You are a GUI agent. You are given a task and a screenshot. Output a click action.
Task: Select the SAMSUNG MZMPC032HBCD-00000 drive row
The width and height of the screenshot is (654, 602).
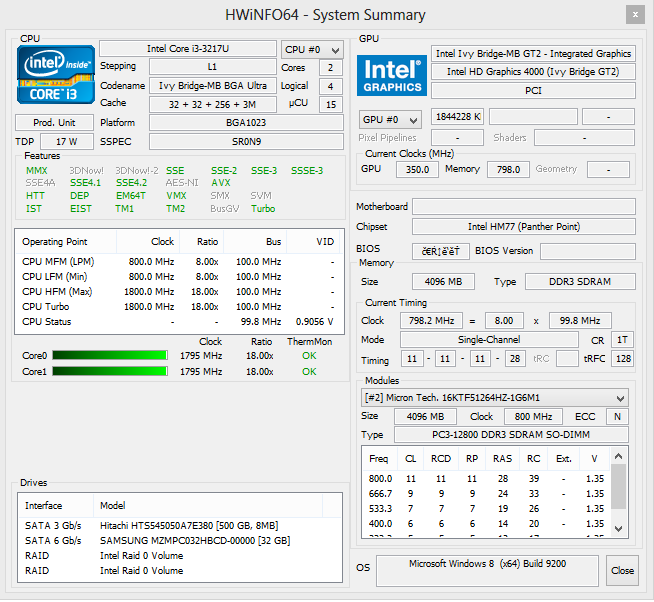(180, 541)
